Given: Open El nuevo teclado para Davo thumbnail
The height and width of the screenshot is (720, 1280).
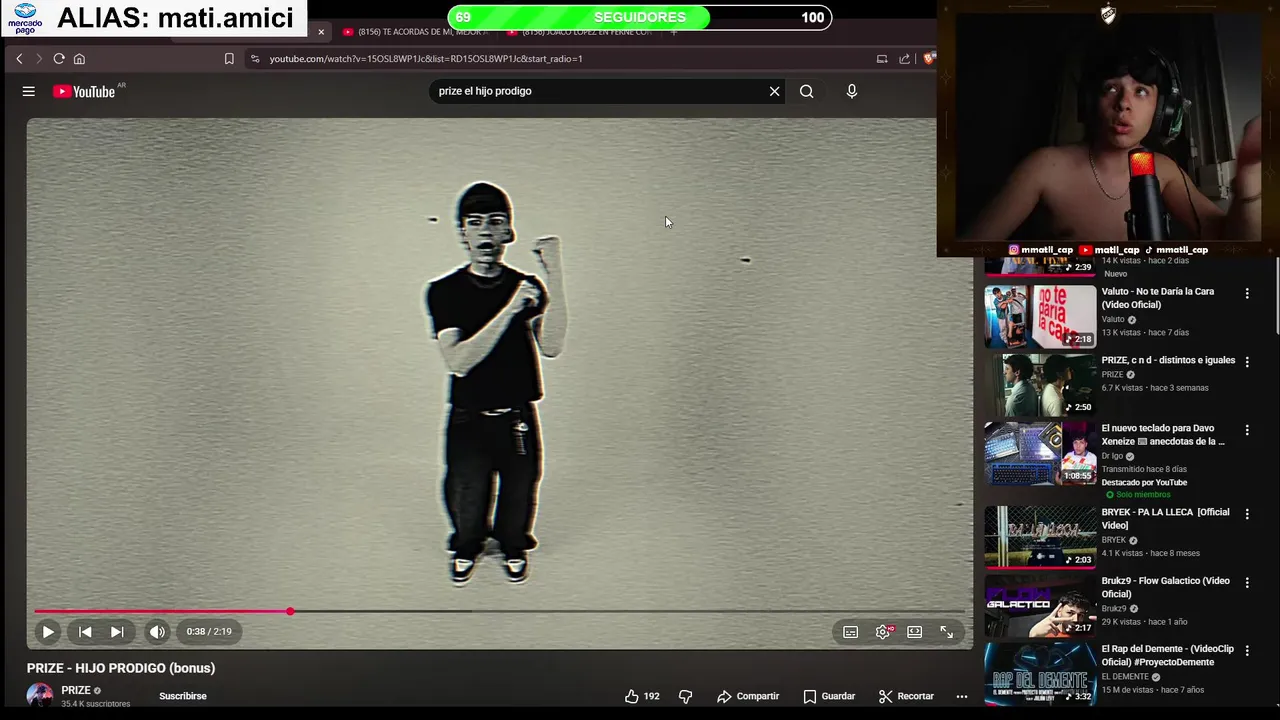Looking at the screenshot, I should (x=1040, y=453).
